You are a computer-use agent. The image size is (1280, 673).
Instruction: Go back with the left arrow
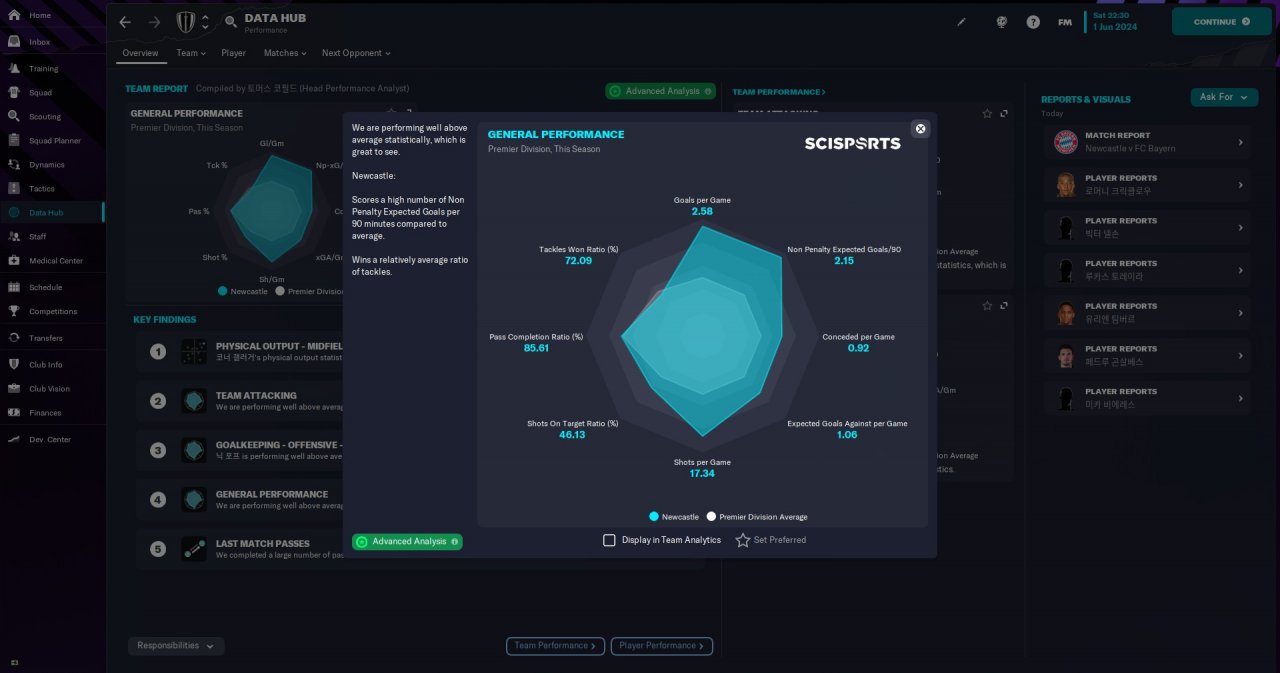(125, 22)
